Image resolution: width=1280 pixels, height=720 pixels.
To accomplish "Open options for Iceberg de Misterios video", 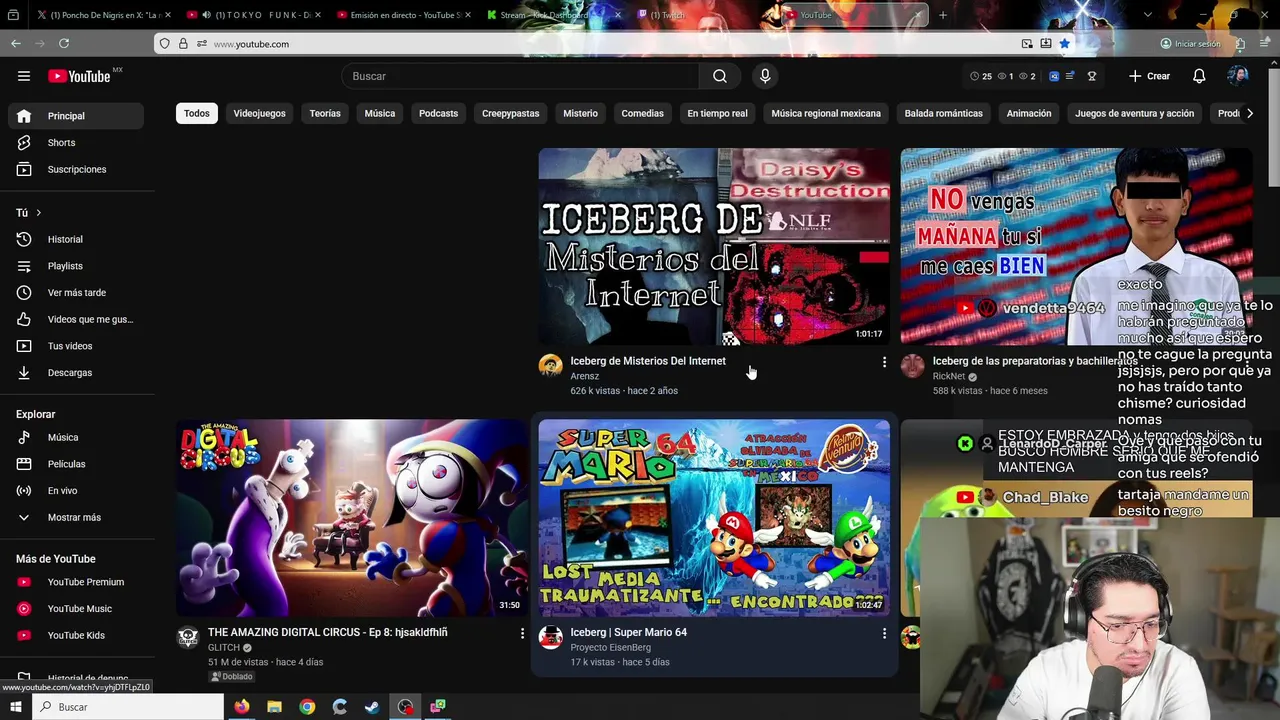I will coord(884,362).
